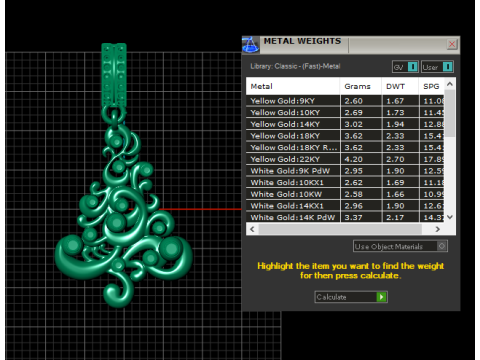Select the Yellow Gold:18KY R... row
This screenshot has width=480, height=360.
pyautogui.click(x=345, y=148)
